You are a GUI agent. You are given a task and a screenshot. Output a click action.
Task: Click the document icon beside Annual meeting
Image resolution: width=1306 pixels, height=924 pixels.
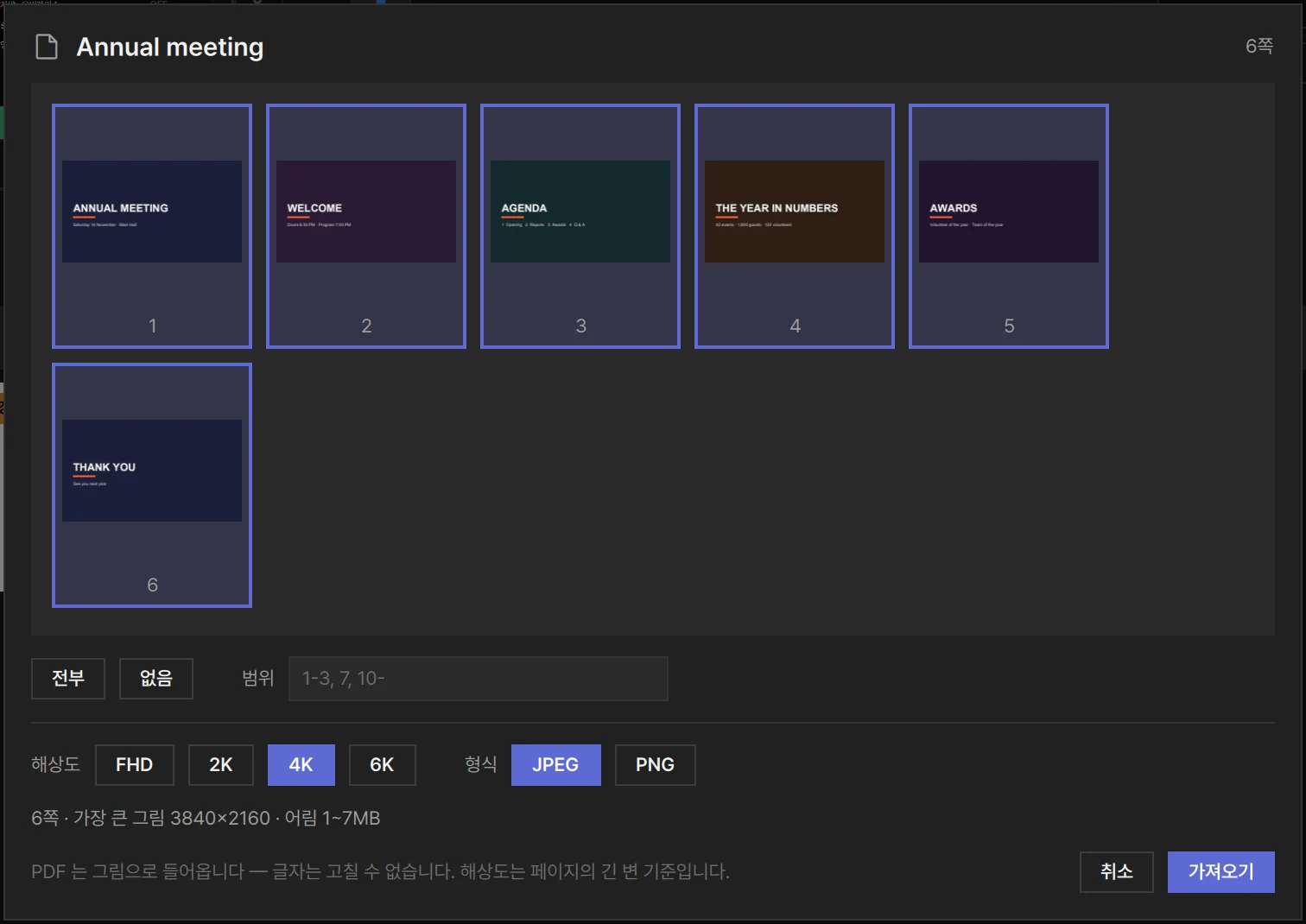click(x=47, y=47)
